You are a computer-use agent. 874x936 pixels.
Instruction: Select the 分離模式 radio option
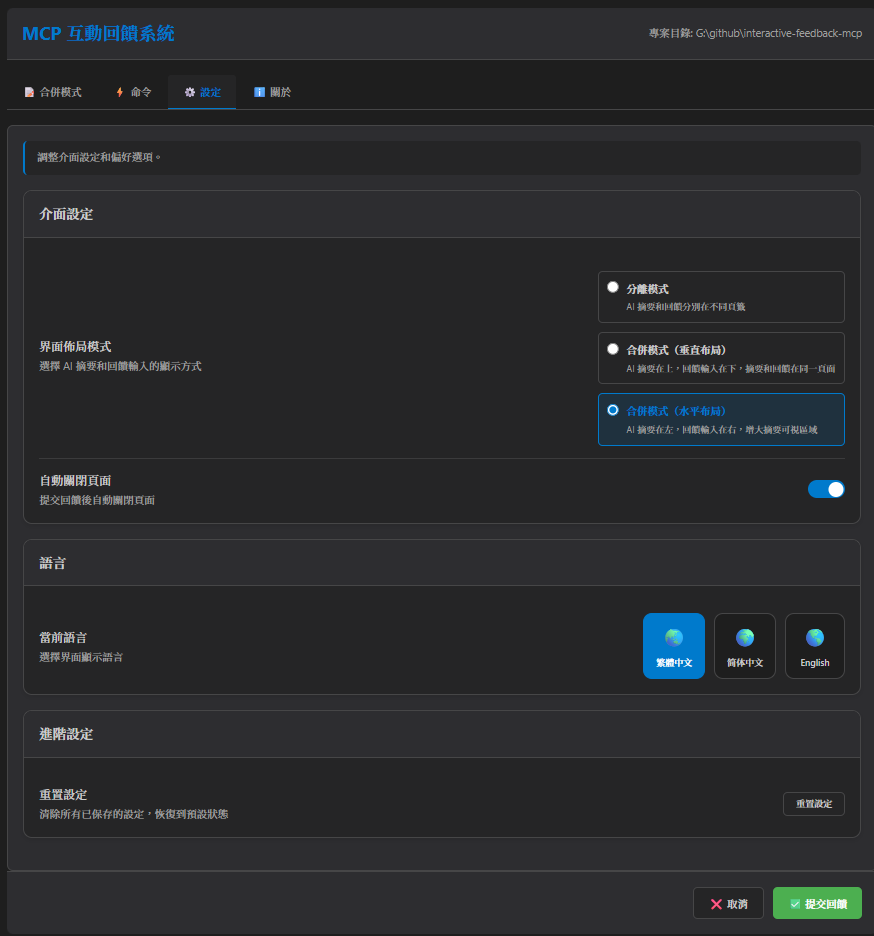[x=613, y=286]
